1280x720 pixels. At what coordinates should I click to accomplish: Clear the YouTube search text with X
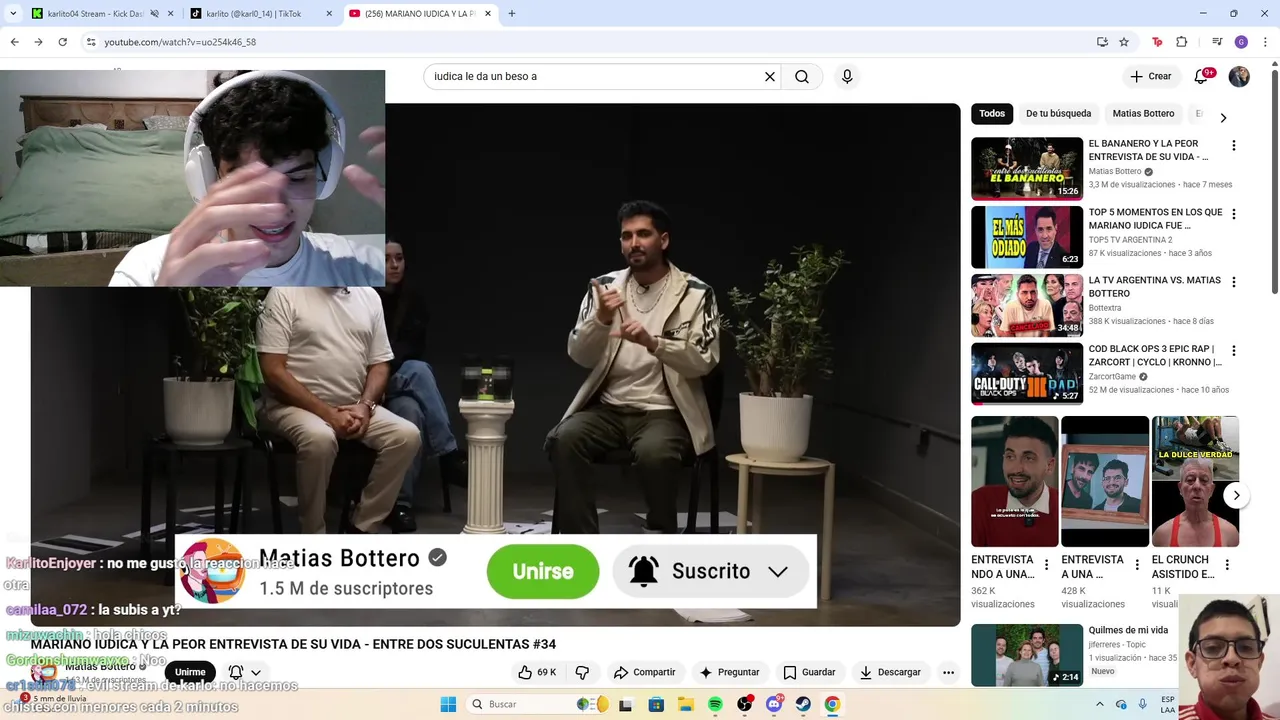770,76
